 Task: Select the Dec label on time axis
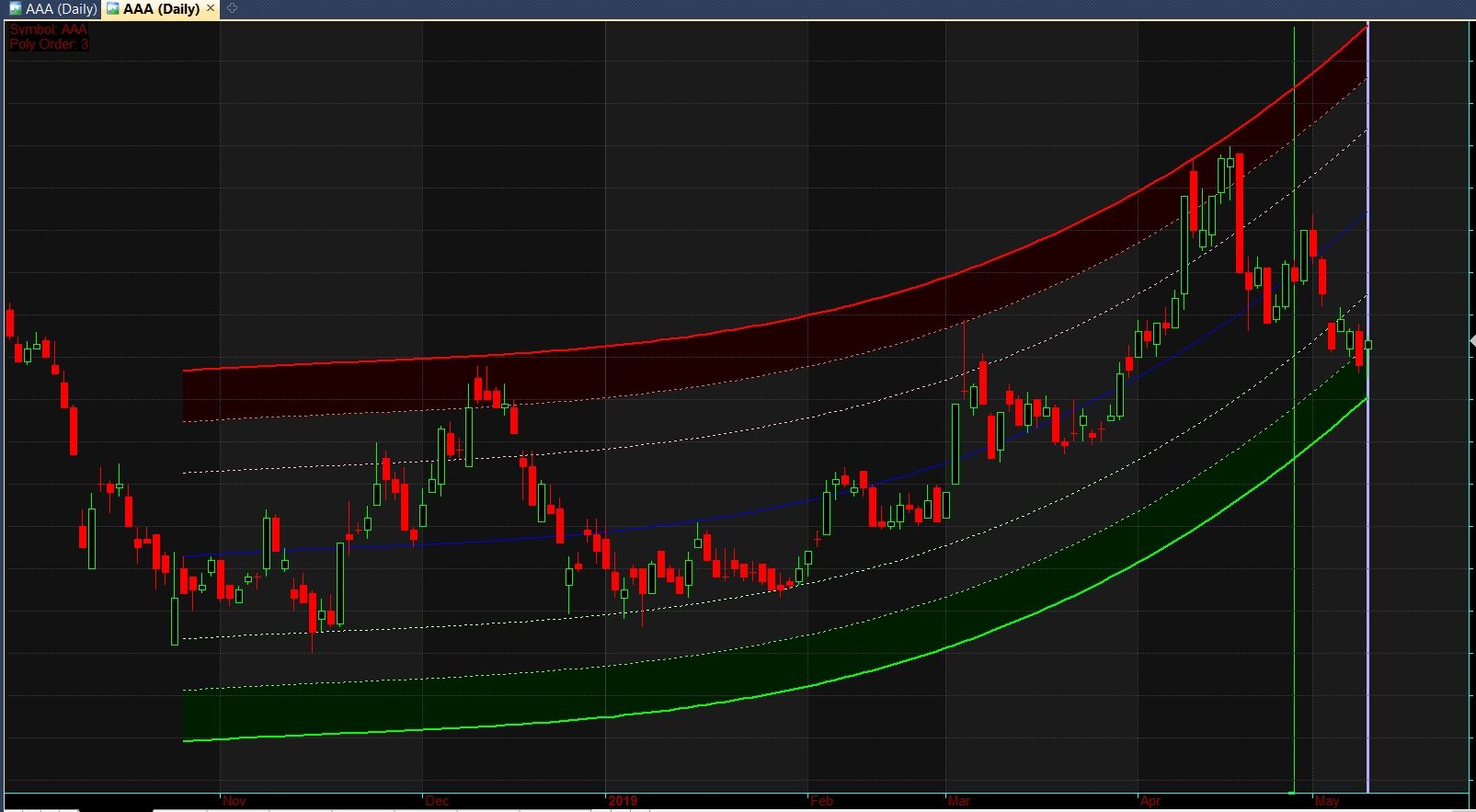coord(437,801)
